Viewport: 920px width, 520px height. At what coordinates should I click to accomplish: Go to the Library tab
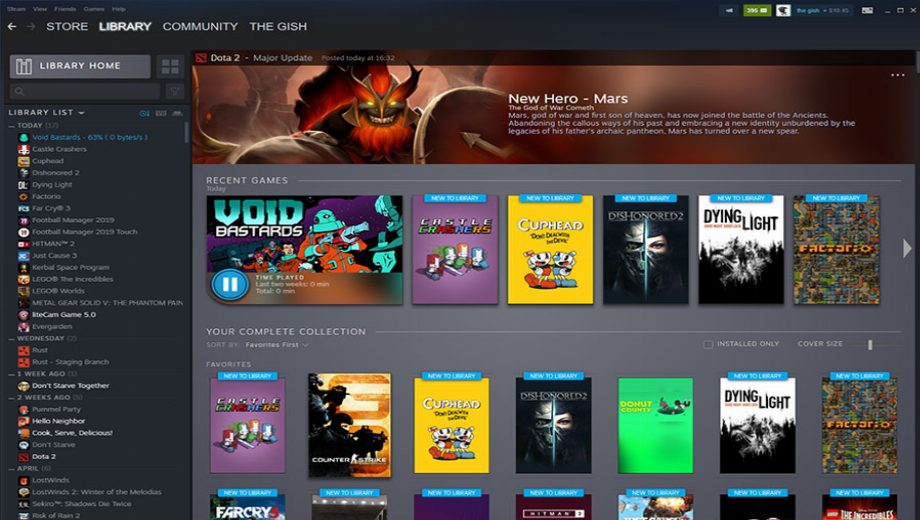tap(125, 26)
